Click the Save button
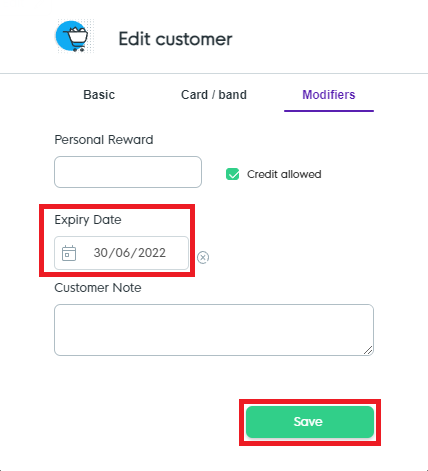Screen dimensions: 428x471 click(x=310, y=422)
